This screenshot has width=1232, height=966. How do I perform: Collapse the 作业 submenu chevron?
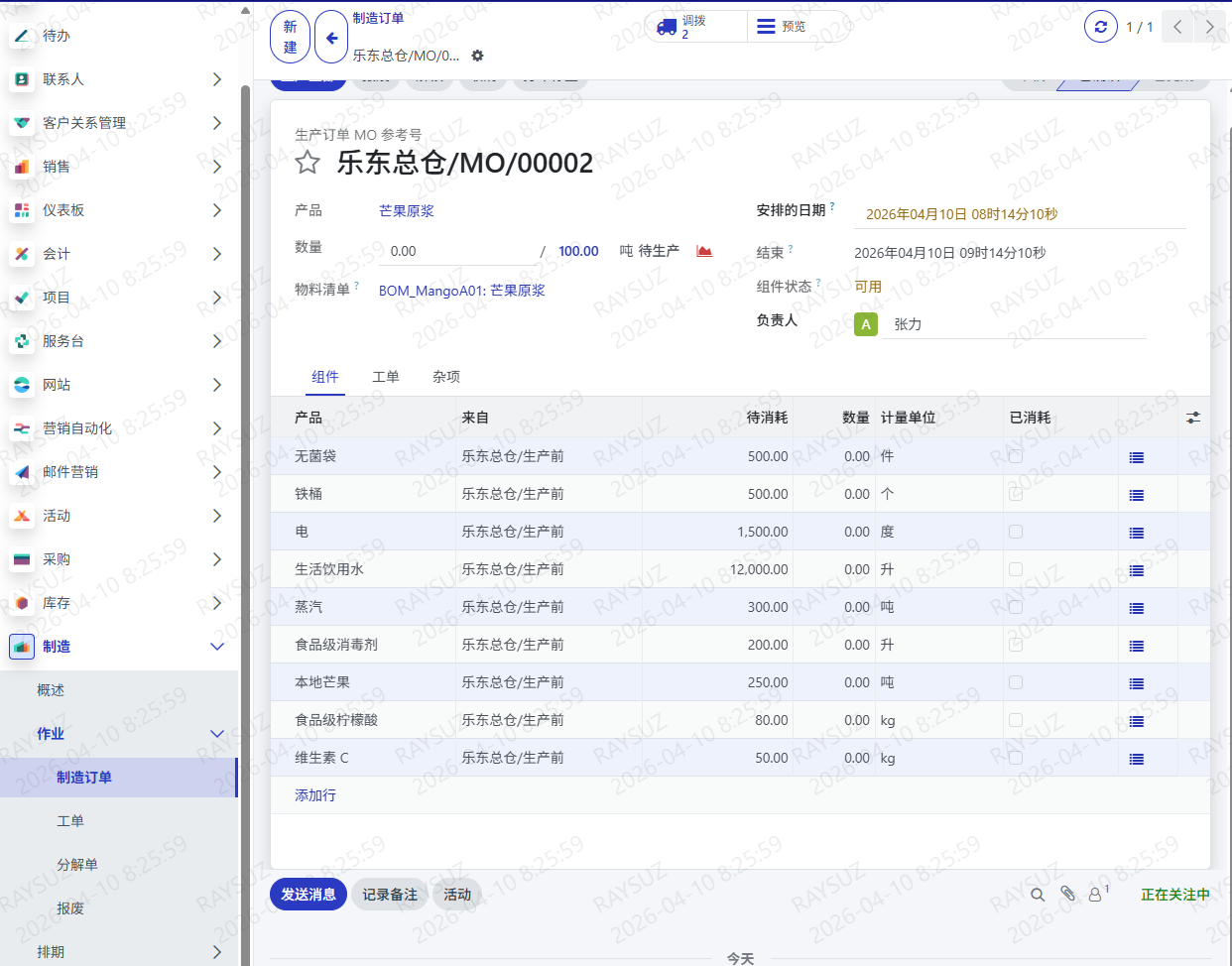pos(217,734)
